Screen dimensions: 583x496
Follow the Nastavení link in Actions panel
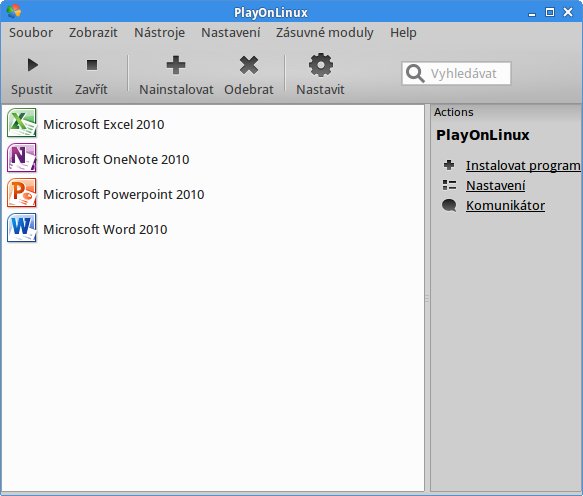496,185
